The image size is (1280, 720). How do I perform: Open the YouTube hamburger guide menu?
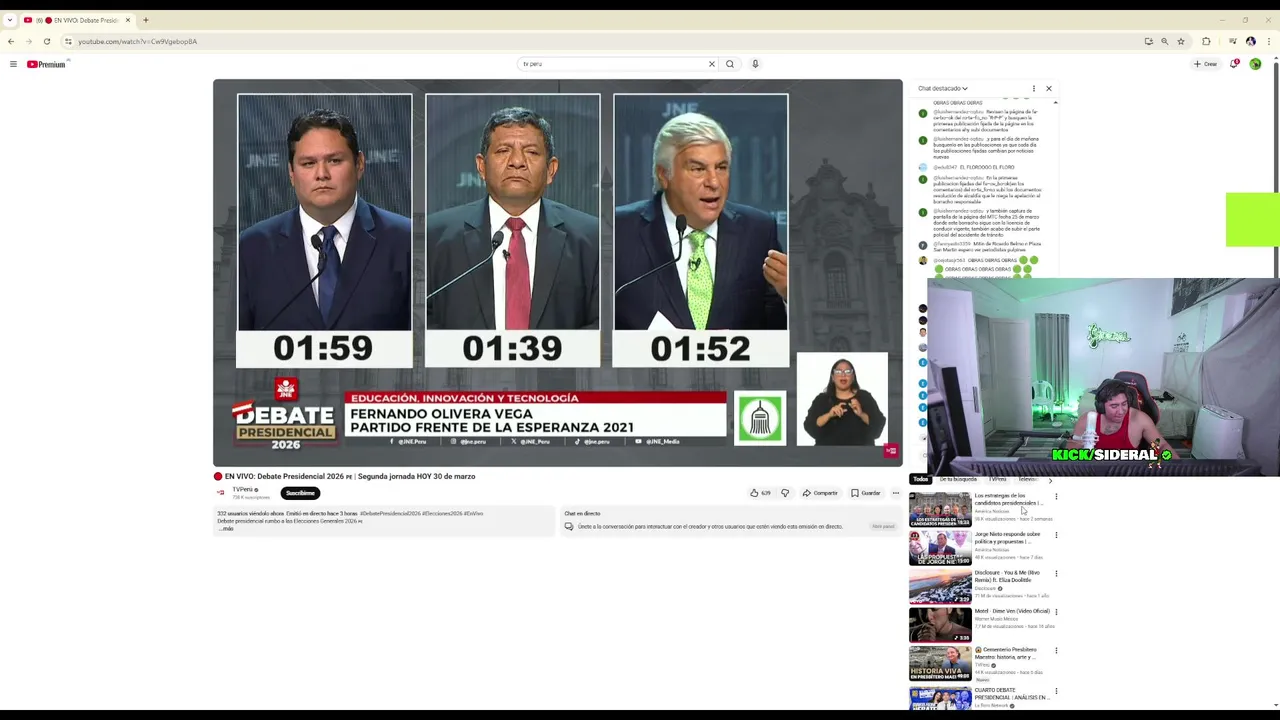point(13,64)
